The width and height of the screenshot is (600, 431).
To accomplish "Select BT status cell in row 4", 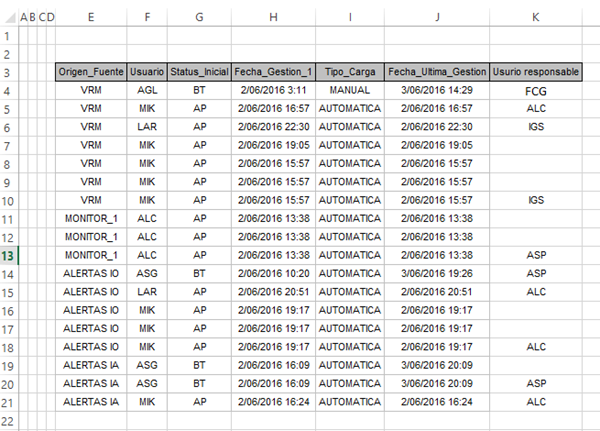I will pos(199,90).
